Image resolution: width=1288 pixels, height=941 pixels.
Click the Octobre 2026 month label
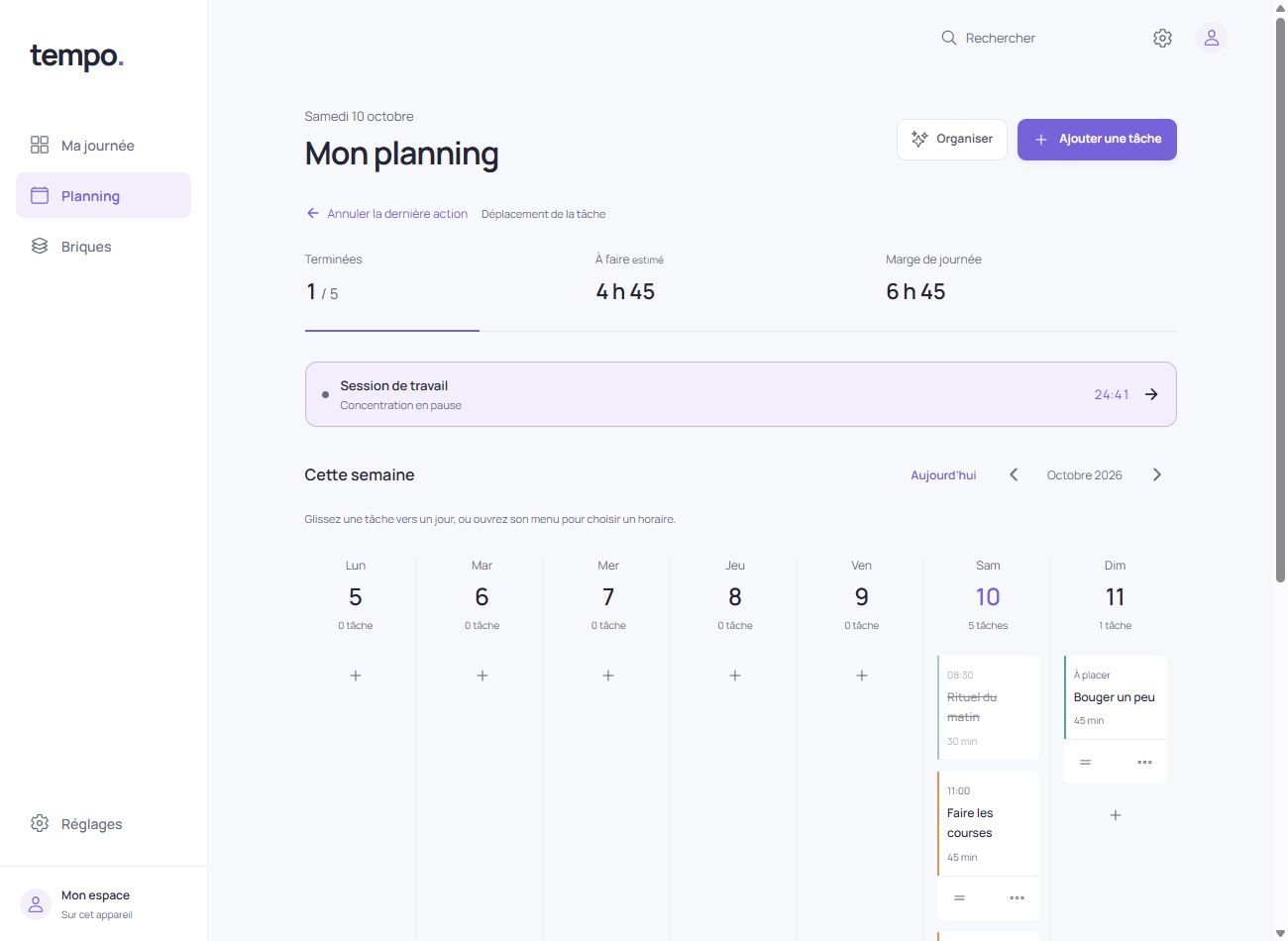(1085, 475)
